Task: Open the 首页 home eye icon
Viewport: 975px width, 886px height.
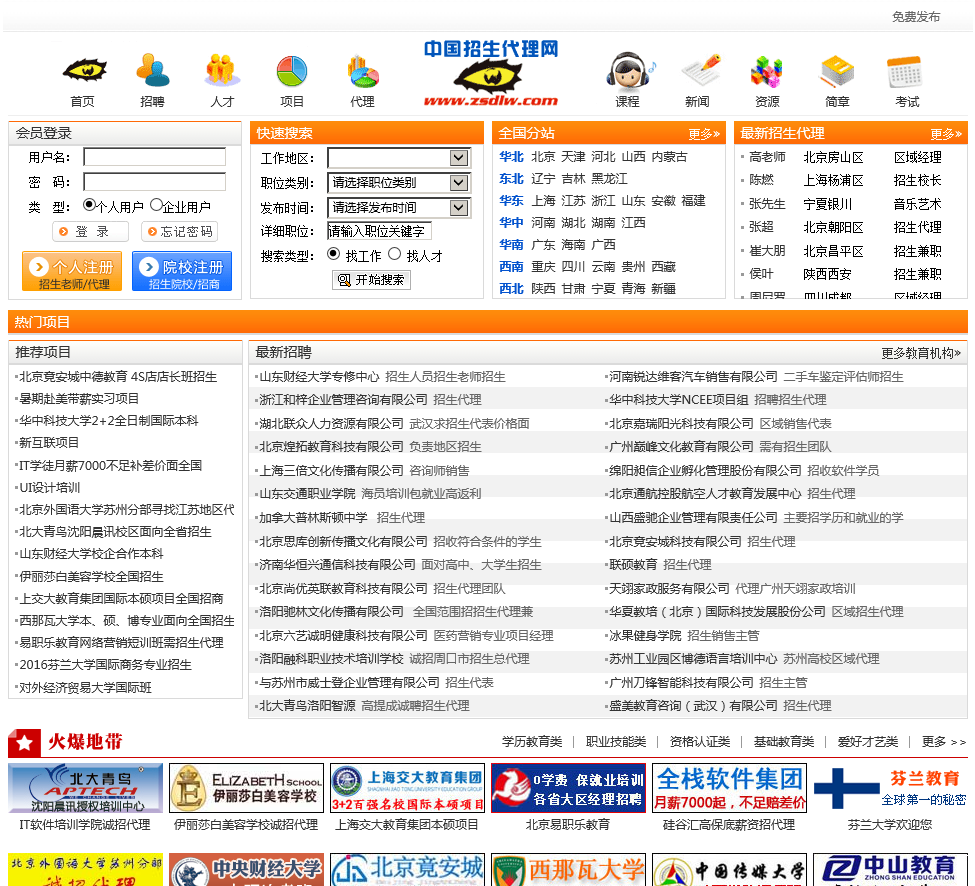Action: (x=84, y=71)
